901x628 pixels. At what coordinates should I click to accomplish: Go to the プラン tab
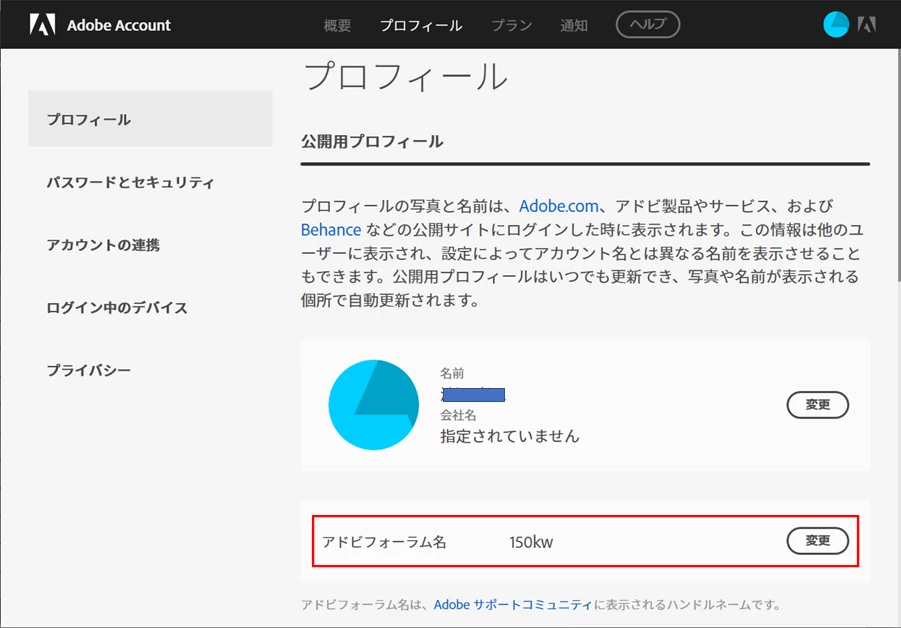coord(511,26)
